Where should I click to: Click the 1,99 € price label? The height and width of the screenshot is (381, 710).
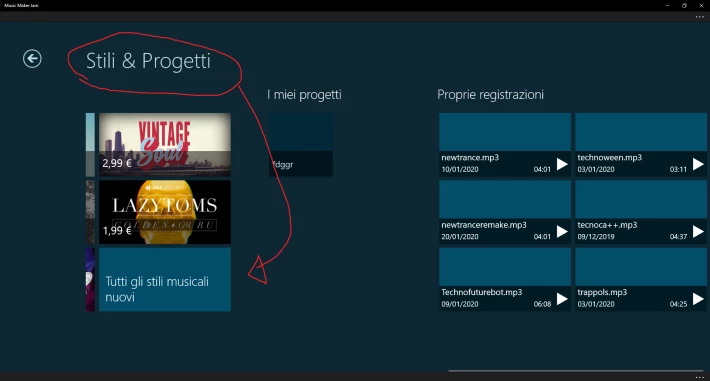(117, 231)
